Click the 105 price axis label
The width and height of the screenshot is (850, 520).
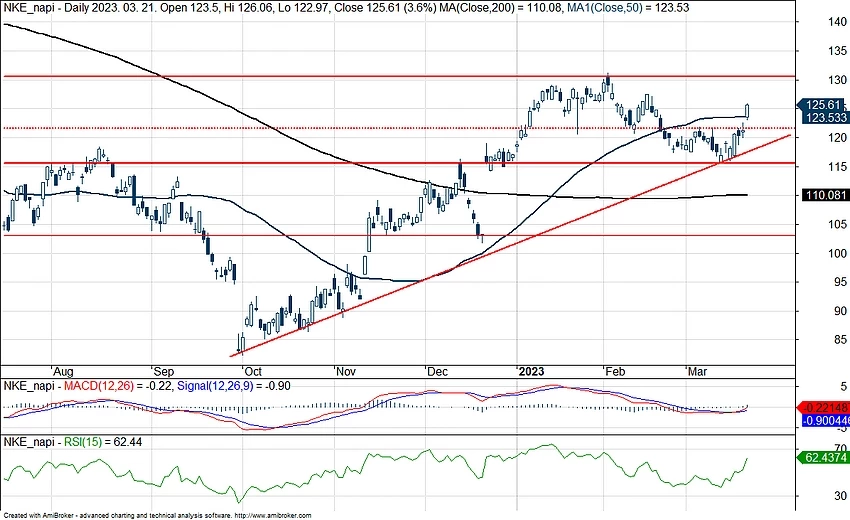click(x=836, y=224)
